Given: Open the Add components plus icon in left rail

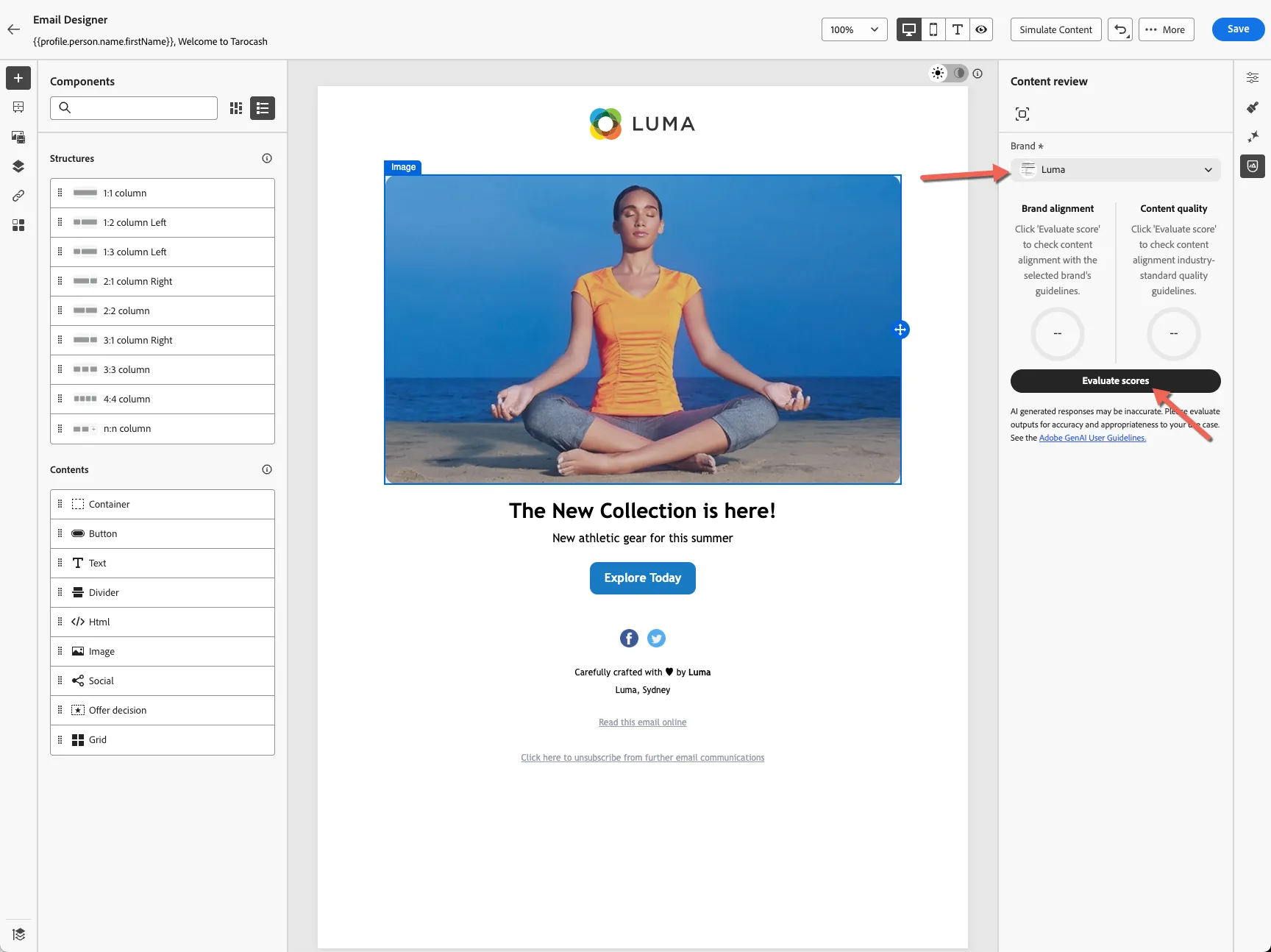Looking at the screenshot, I should 18,78.
